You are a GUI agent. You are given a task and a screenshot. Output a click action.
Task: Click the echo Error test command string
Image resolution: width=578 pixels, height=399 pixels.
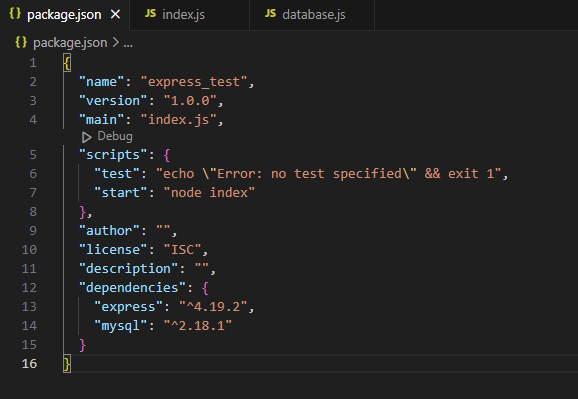tap(328, 174)
